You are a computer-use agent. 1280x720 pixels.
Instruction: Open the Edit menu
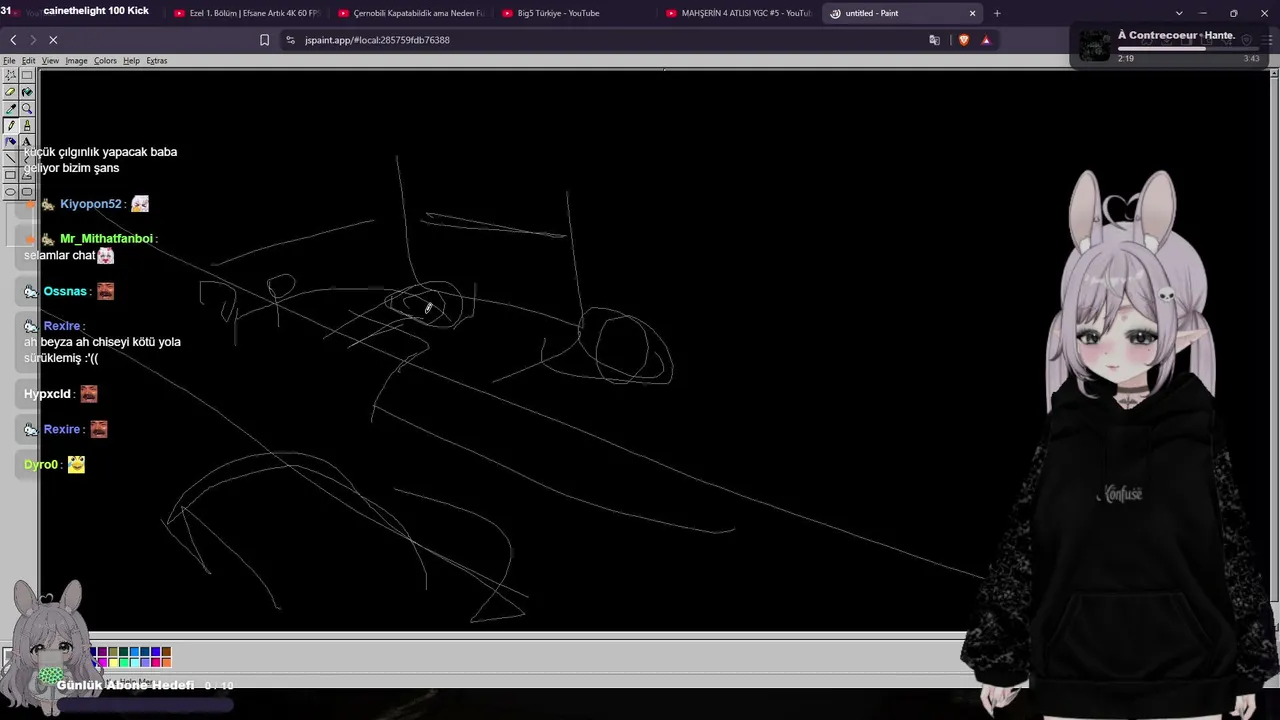28,61
